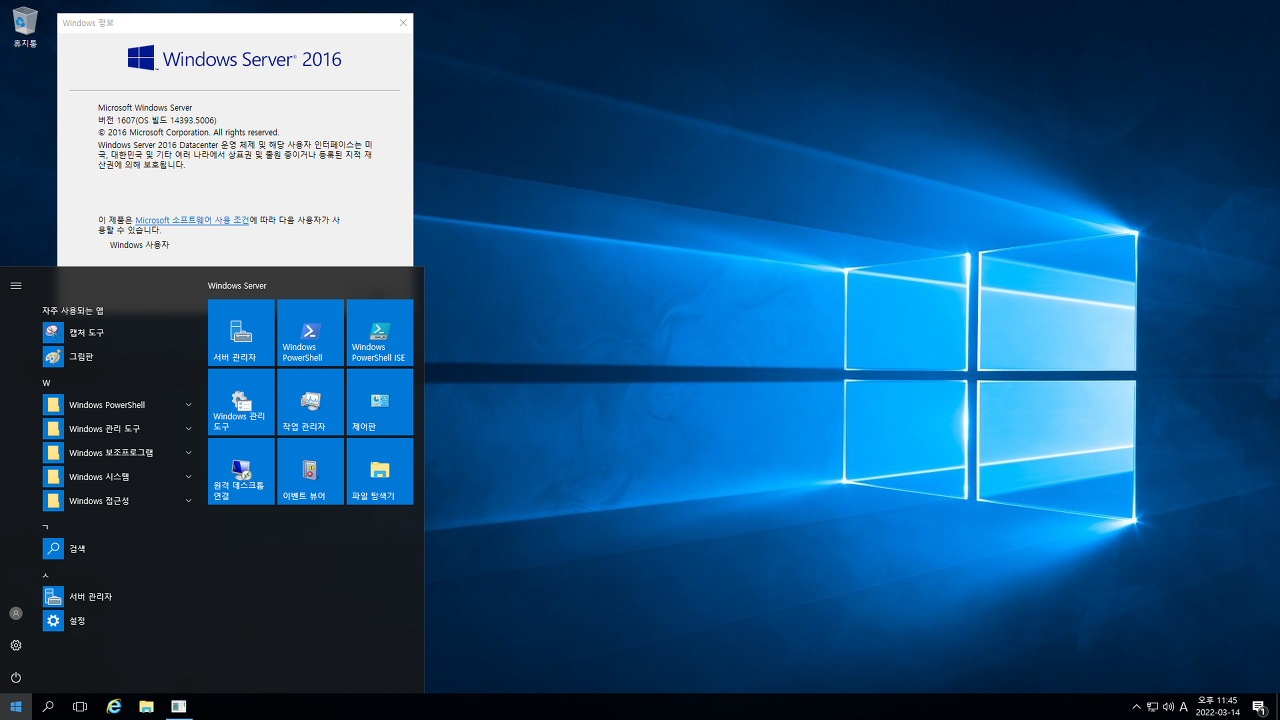Image resolution: width=1280 pixels, height=720 pixels.
Task: Click the ㅅ letter header in app list
Action: point(45,575)
